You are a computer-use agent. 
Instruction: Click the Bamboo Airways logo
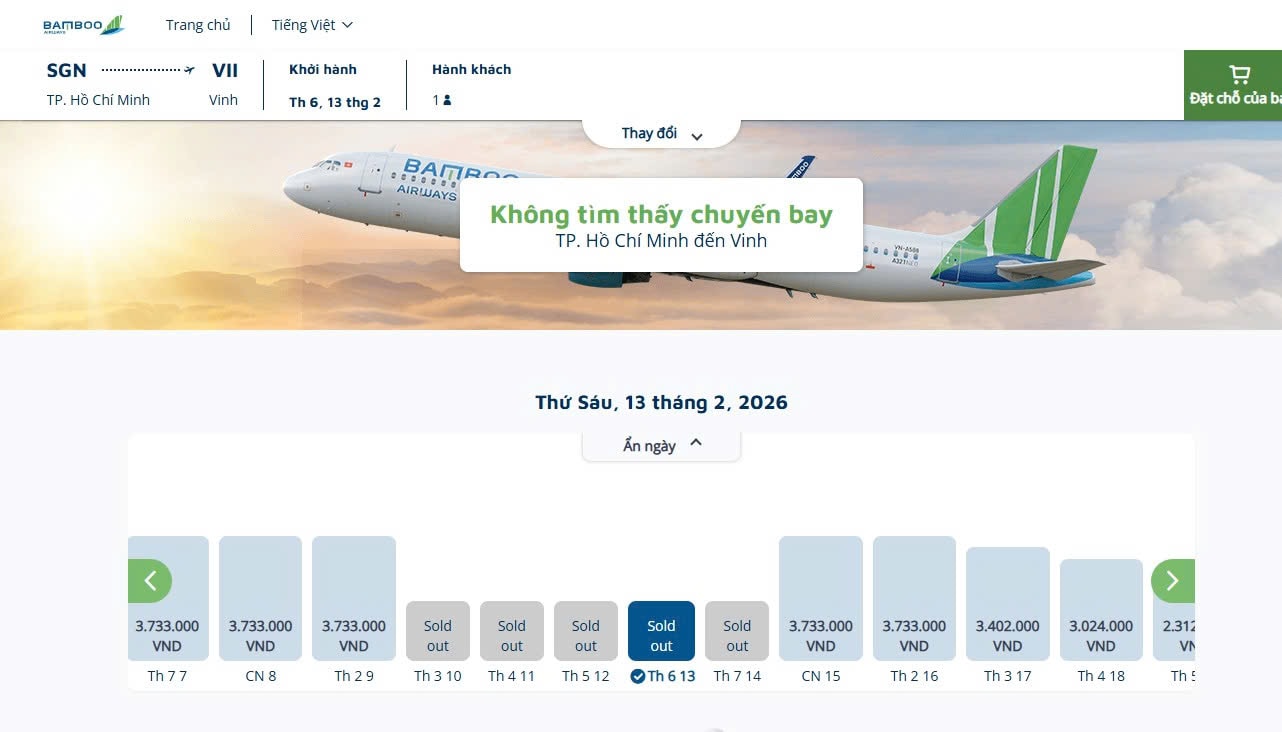(x=83, y=25)
